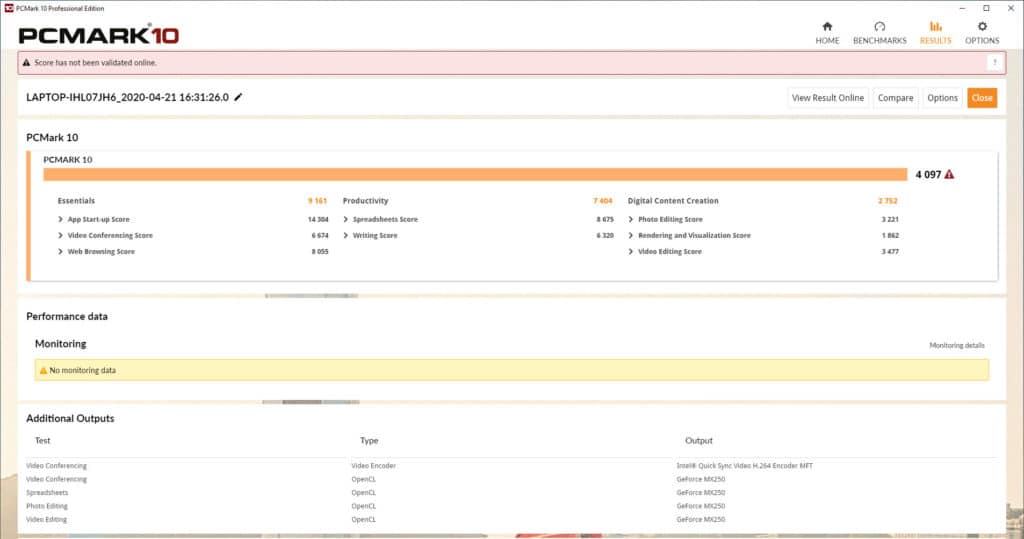Click the pencil icon to rename result
This screenshot has height=539, width=1024.
(238, 97)
